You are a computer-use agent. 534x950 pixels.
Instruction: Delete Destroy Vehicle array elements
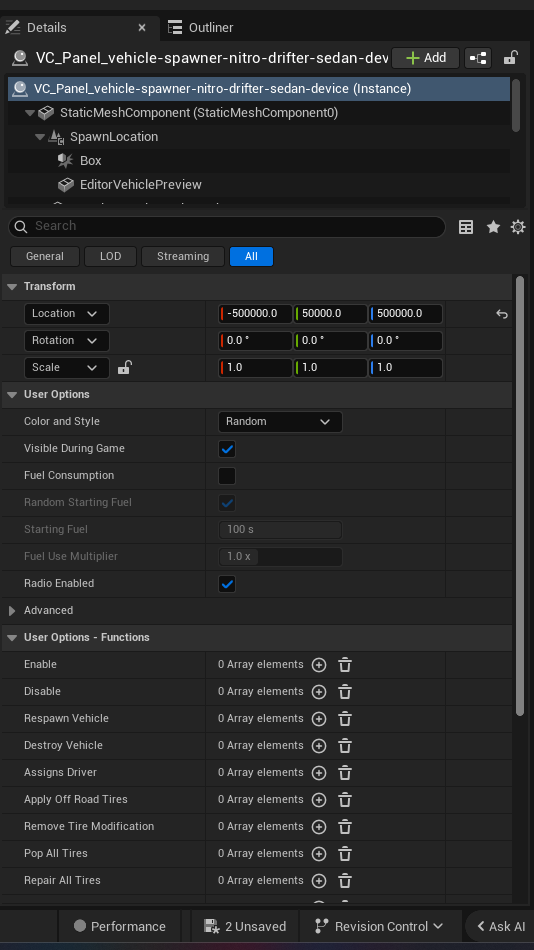point(345,746)
